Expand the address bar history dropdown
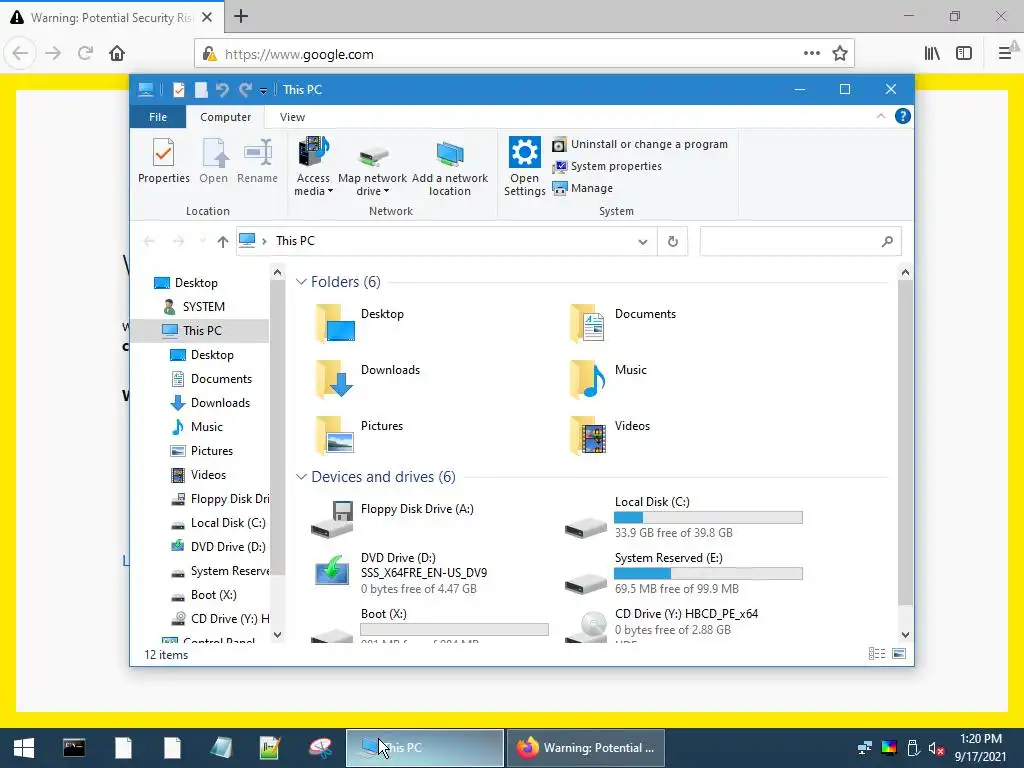The image size is (1024, 768). coord(643,242)
